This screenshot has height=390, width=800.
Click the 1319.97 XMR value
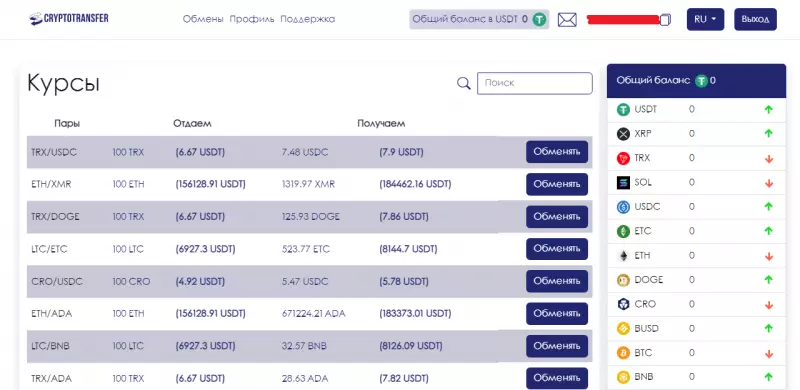tap(308, 184)
